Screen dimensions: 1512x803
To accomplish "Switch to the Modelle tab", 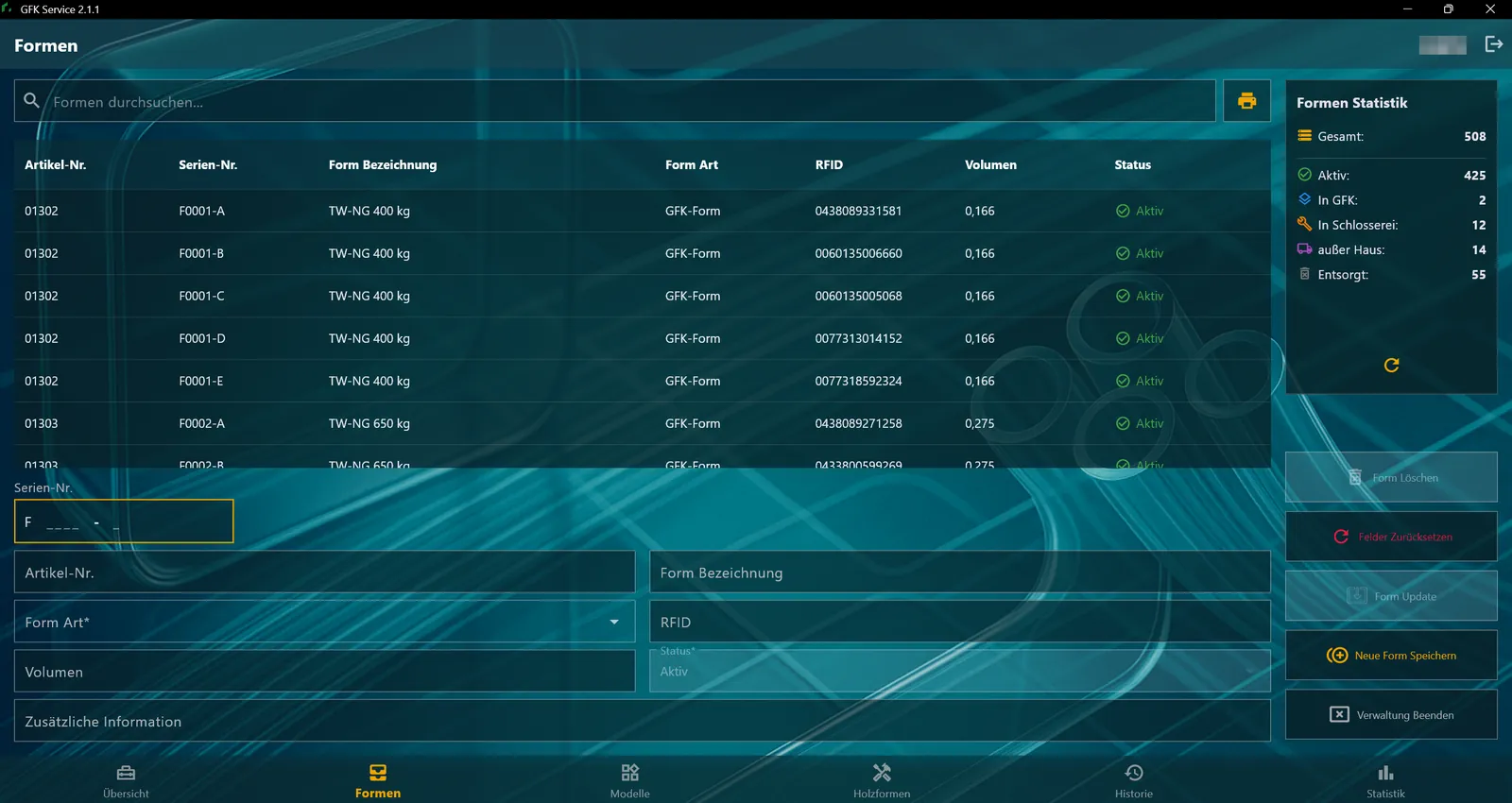I will click(629, 781).
